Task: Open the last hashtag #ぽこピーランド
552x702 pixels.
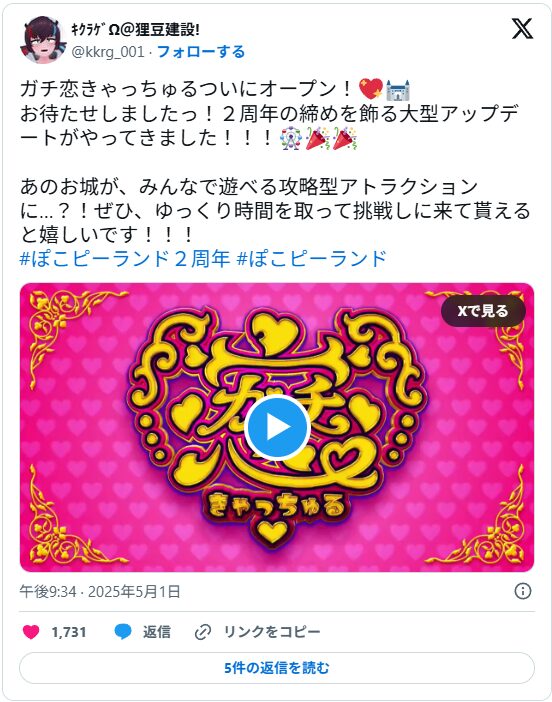Action: pyautogui.click(x=312, y=259)
